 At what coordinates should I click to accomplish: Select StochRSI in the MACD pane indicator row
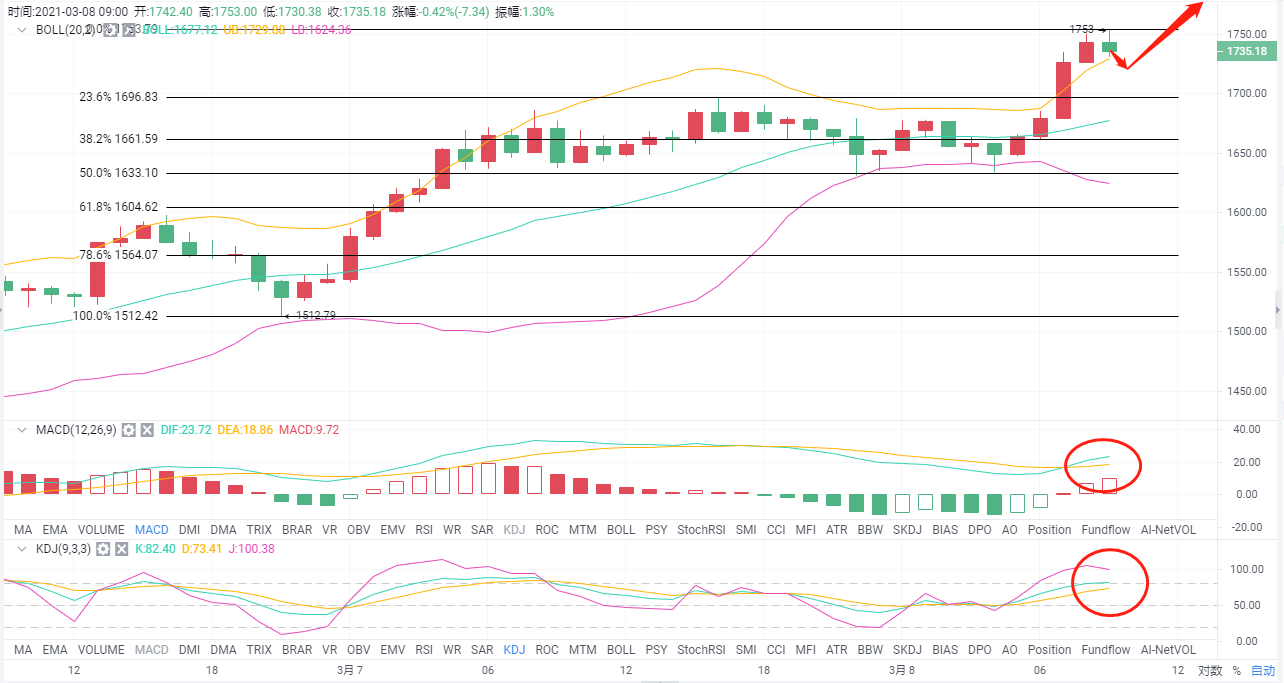701,530
